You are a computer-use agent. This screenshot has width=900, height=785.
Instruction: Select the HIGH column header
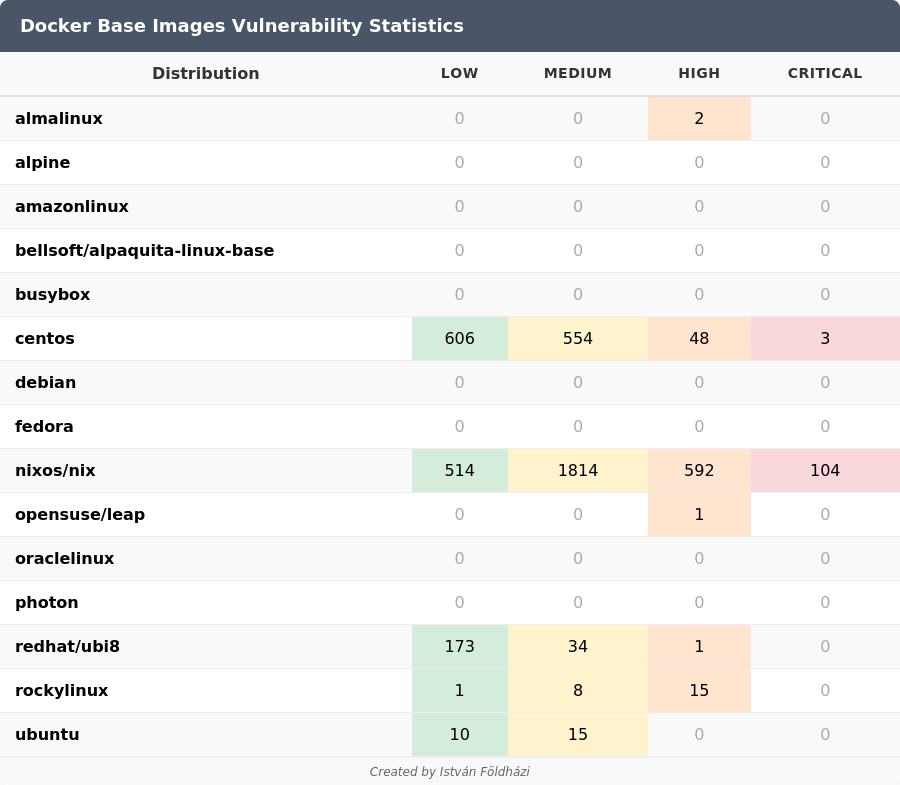click(x=699, y=73)
